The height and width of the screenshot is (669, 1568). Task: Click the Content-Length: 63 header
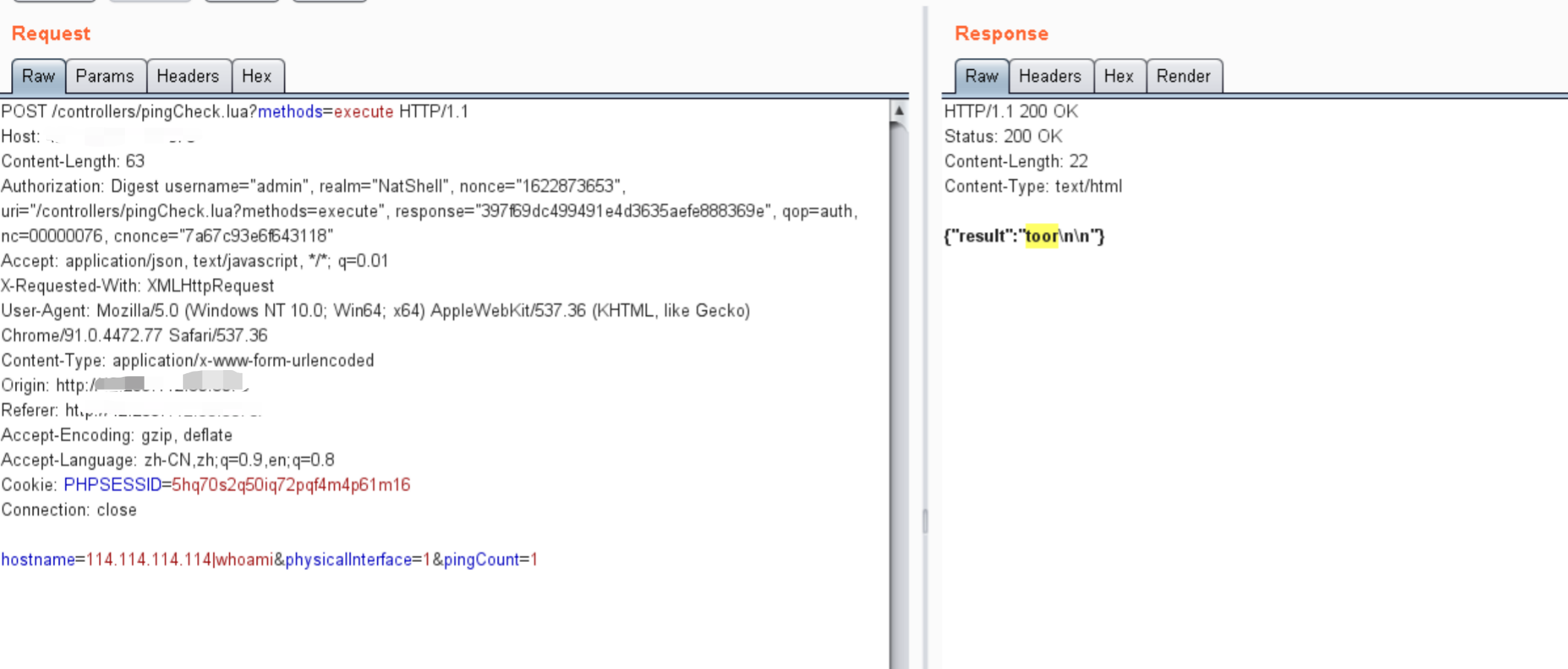(73, 161)
